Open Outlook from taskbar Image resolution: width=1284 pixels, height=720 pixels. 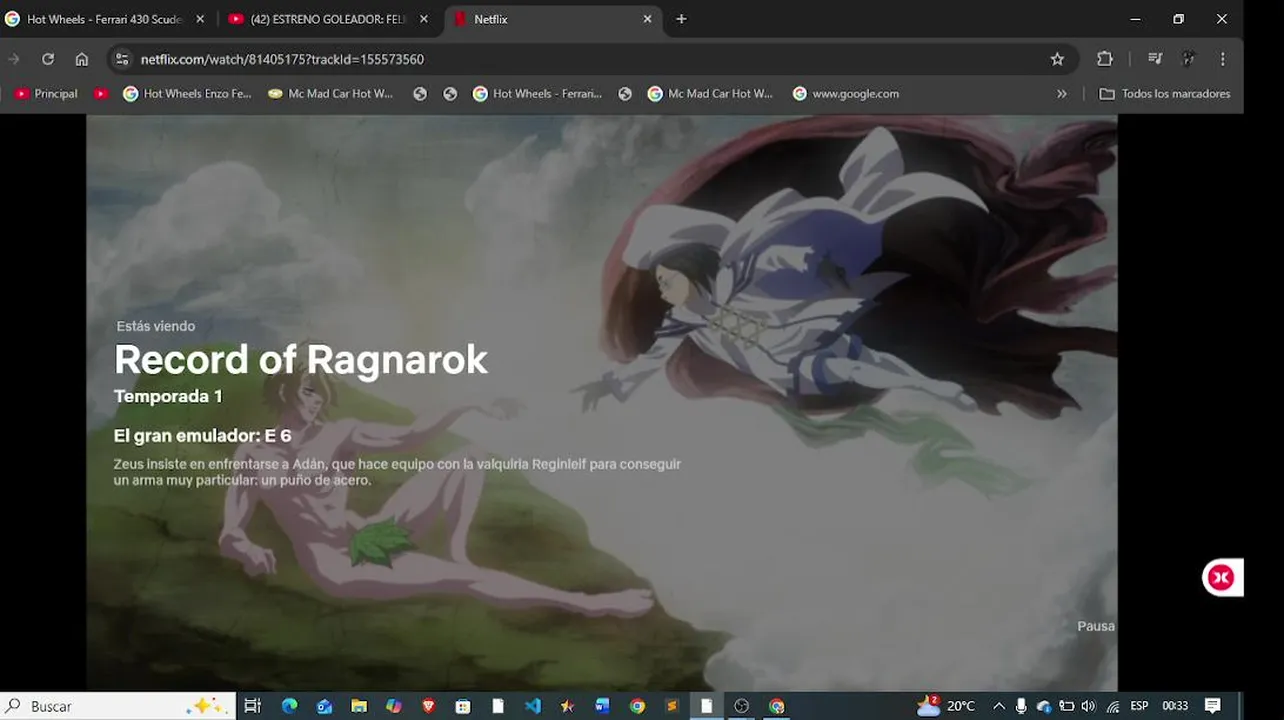324,706
